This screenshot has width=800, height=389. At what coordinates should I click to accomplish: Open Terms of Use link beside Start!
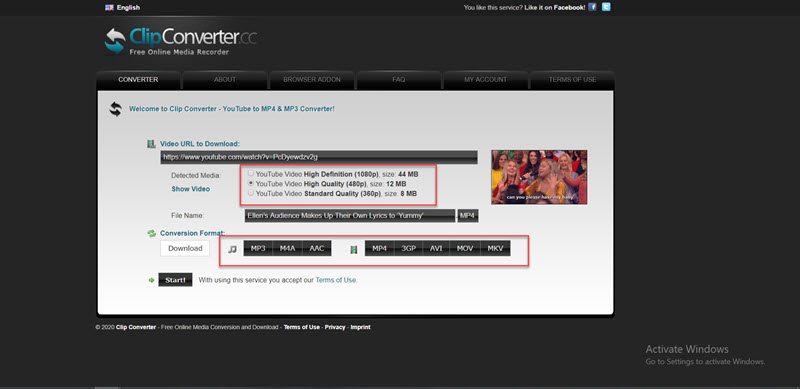coord(336,280)
